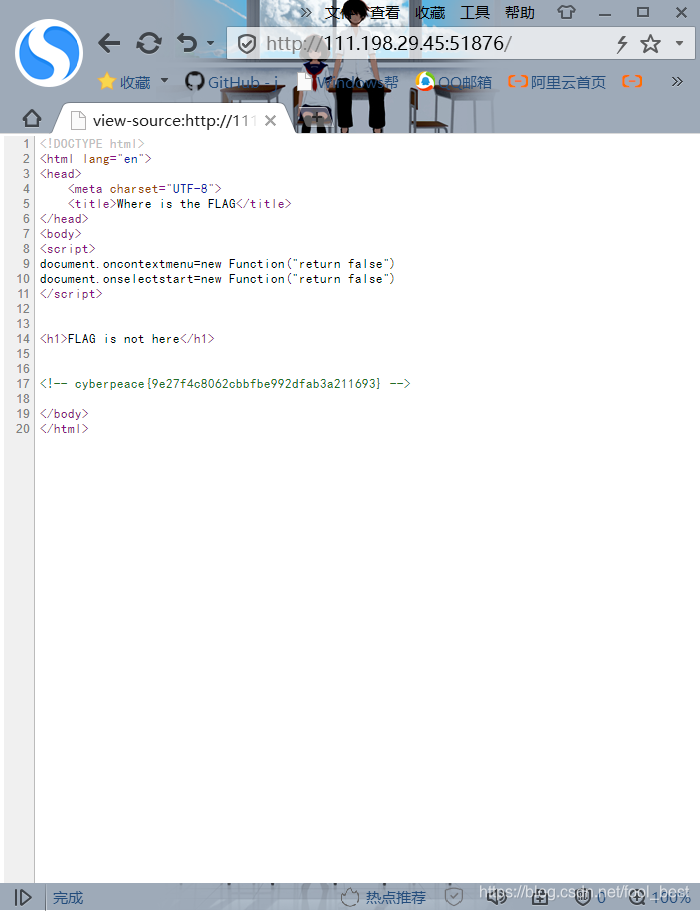Click 热点推荐 in status bar

click(x=383, y=898)
